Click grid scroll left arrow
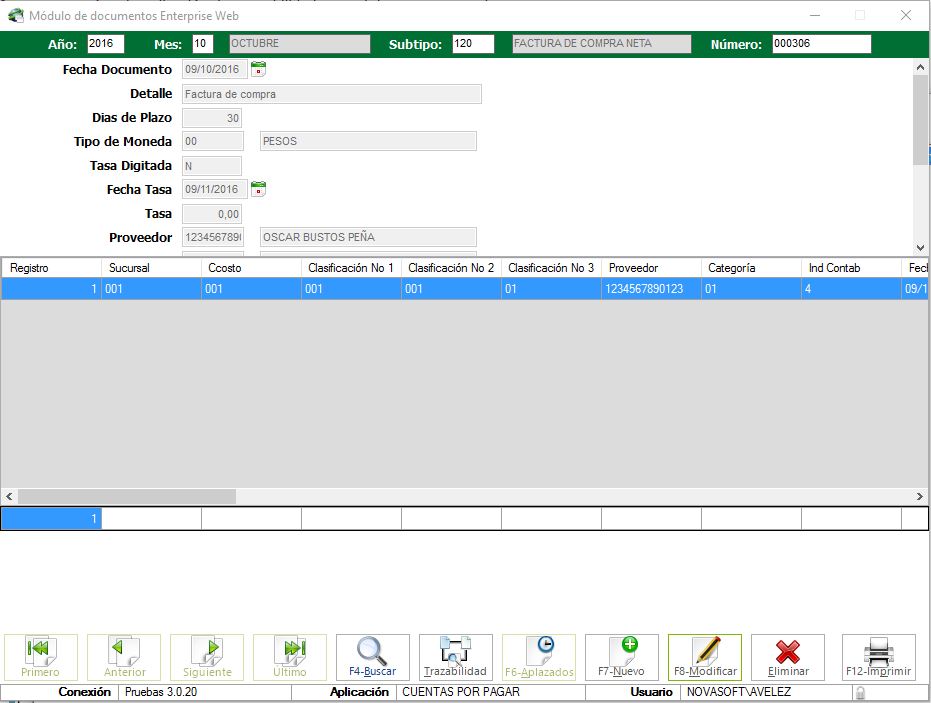 (9, 496)
